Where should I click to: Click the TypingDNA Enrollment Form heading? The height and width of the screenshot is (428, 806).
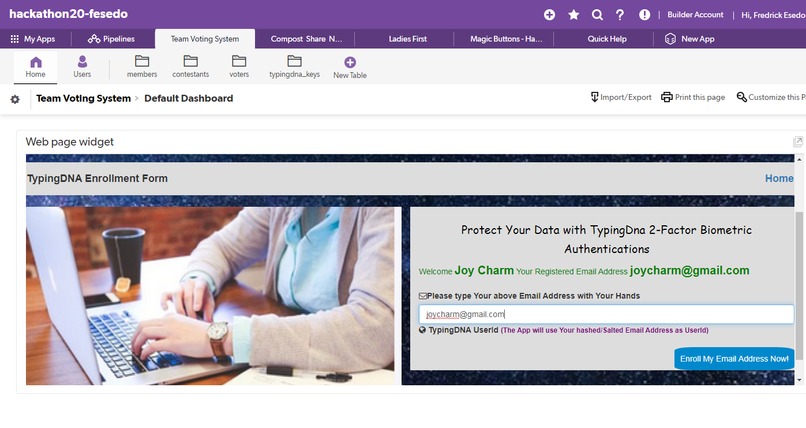tap(97, 178)
